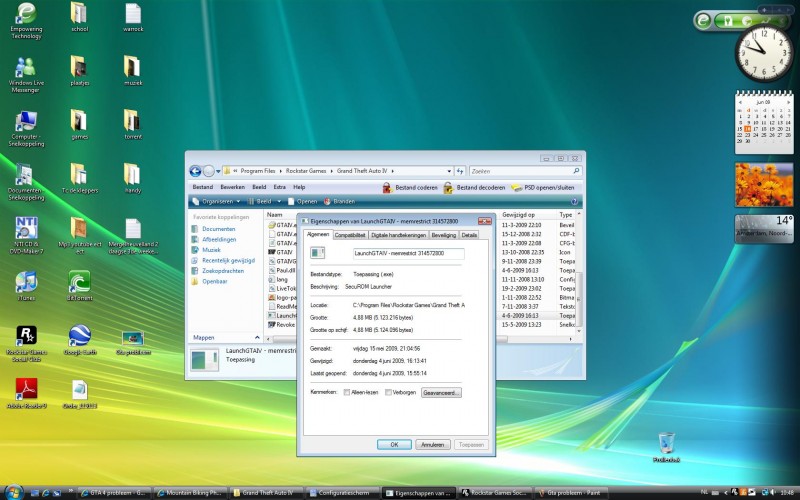
Task: Open recent pages dropdown next to forward button
Action: [218, 171]
